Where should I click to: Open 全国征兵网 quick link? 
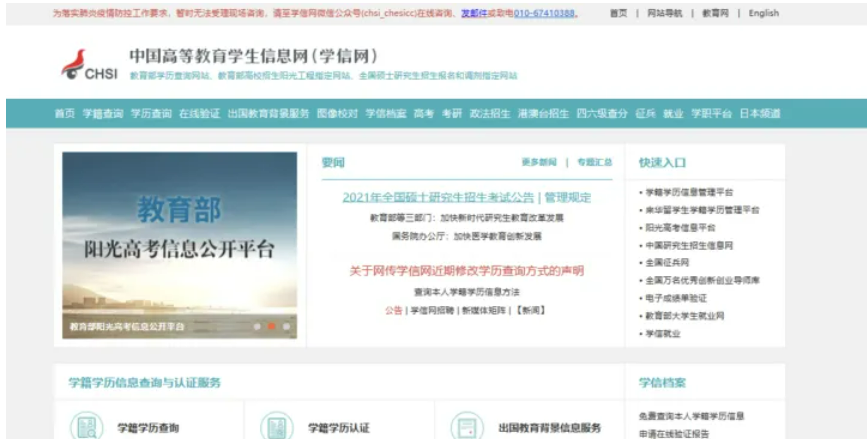pyautogui.click(x=667, y=263)
